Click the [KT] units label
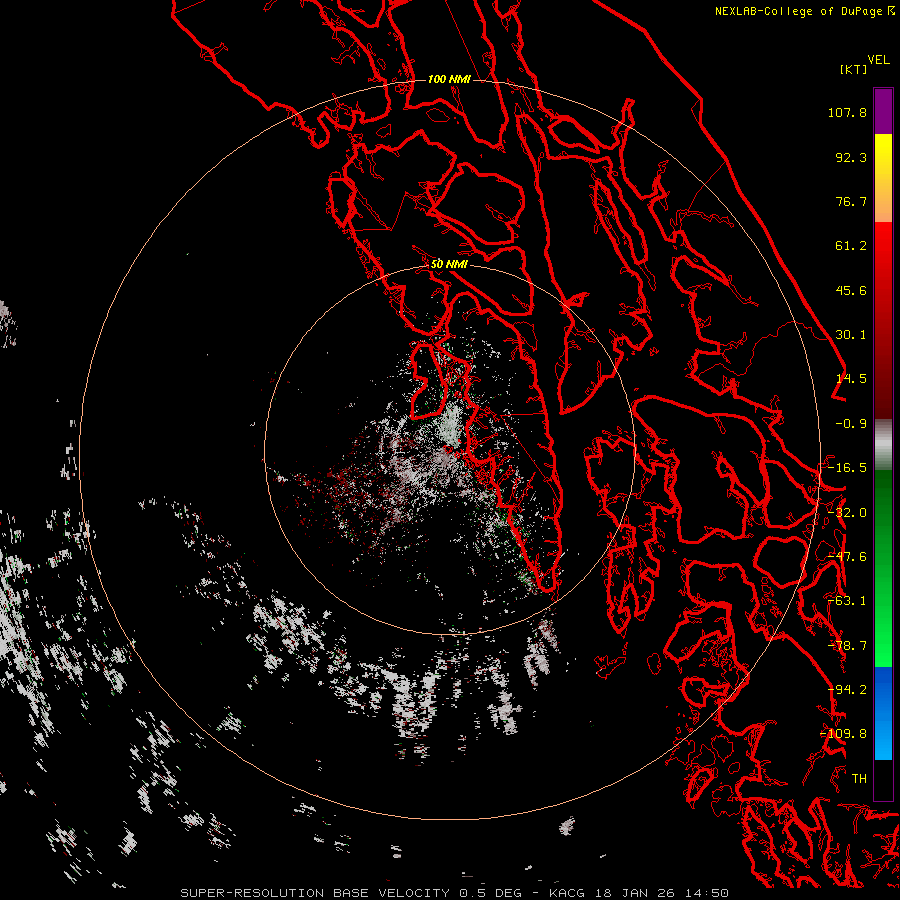This screenshot has width=900, height=900. click(854, 69)
